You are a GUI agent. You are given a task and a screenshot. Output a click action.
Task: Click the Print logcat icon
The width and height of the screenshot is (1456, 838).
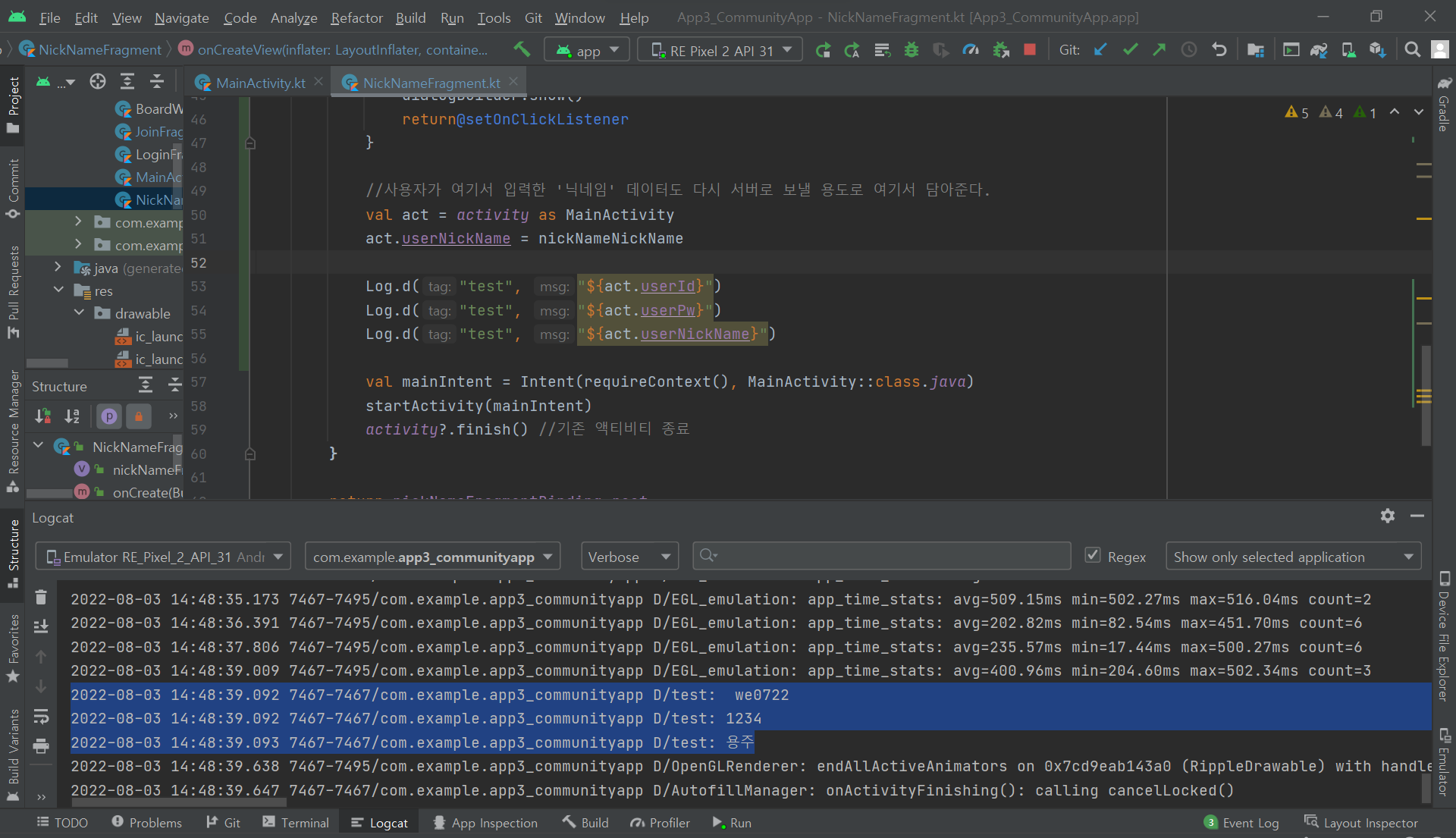[41, 747]
